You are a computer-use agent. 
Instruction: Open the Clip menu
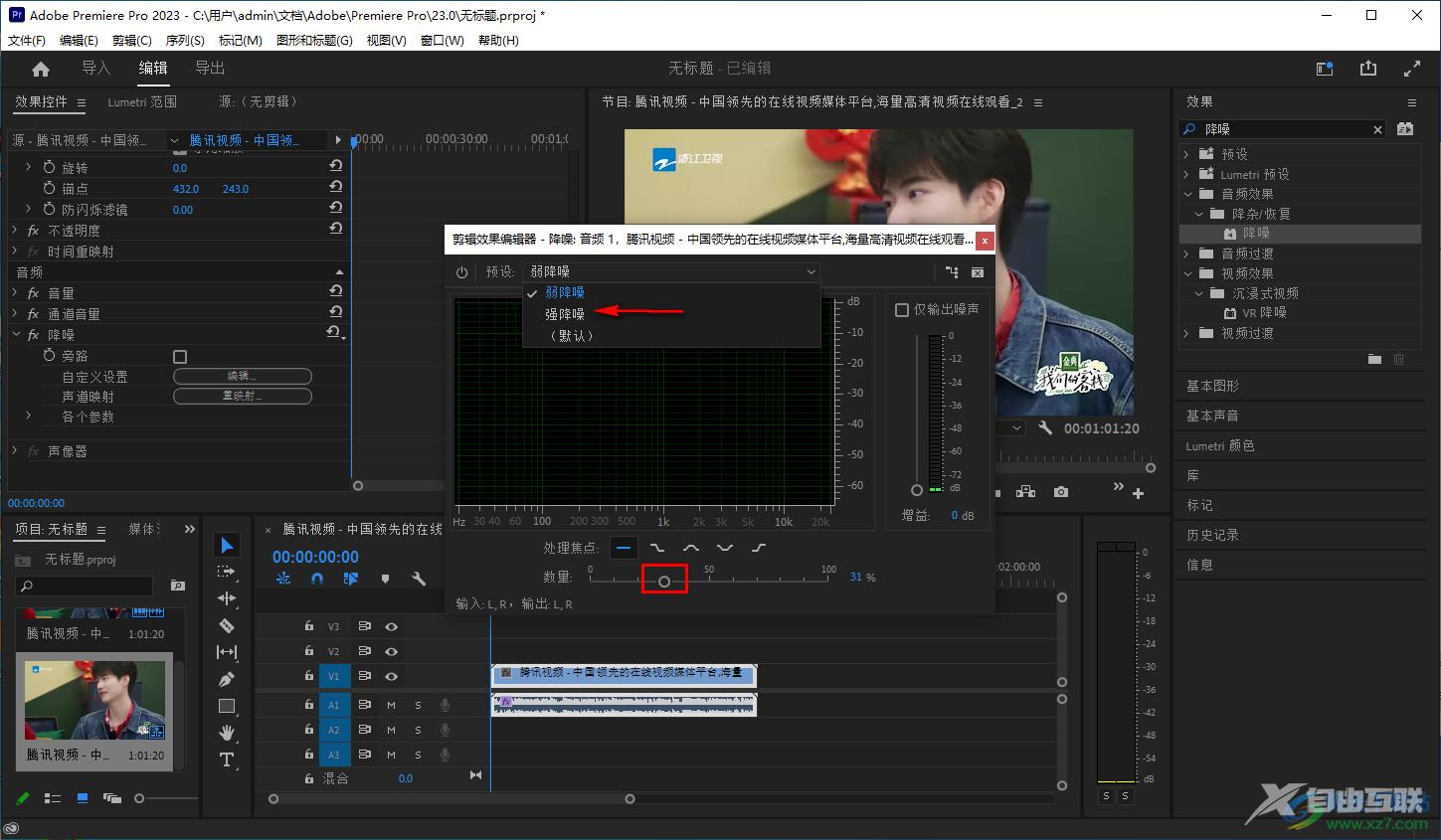(132, 41)
